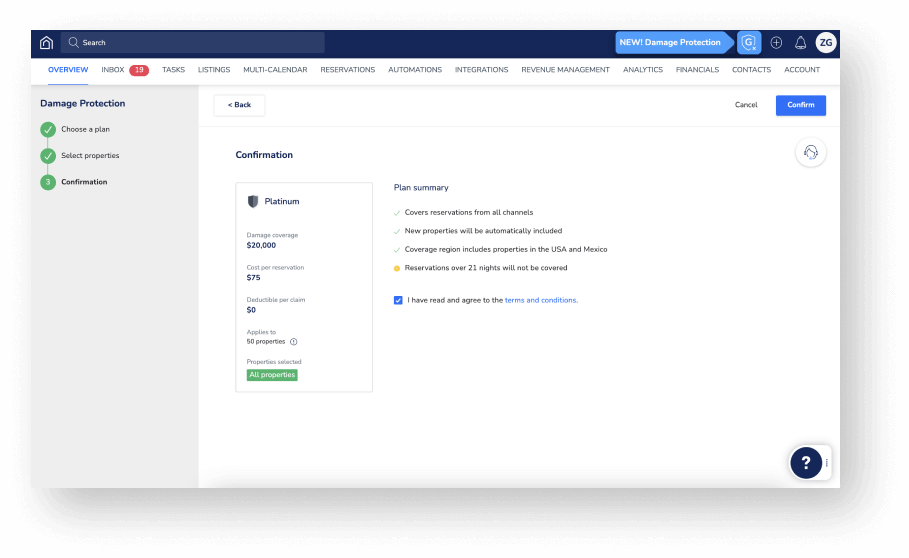Click 'New properties will be automatically included'
Viewport: 909px width, 558px height.
(483, 231)
